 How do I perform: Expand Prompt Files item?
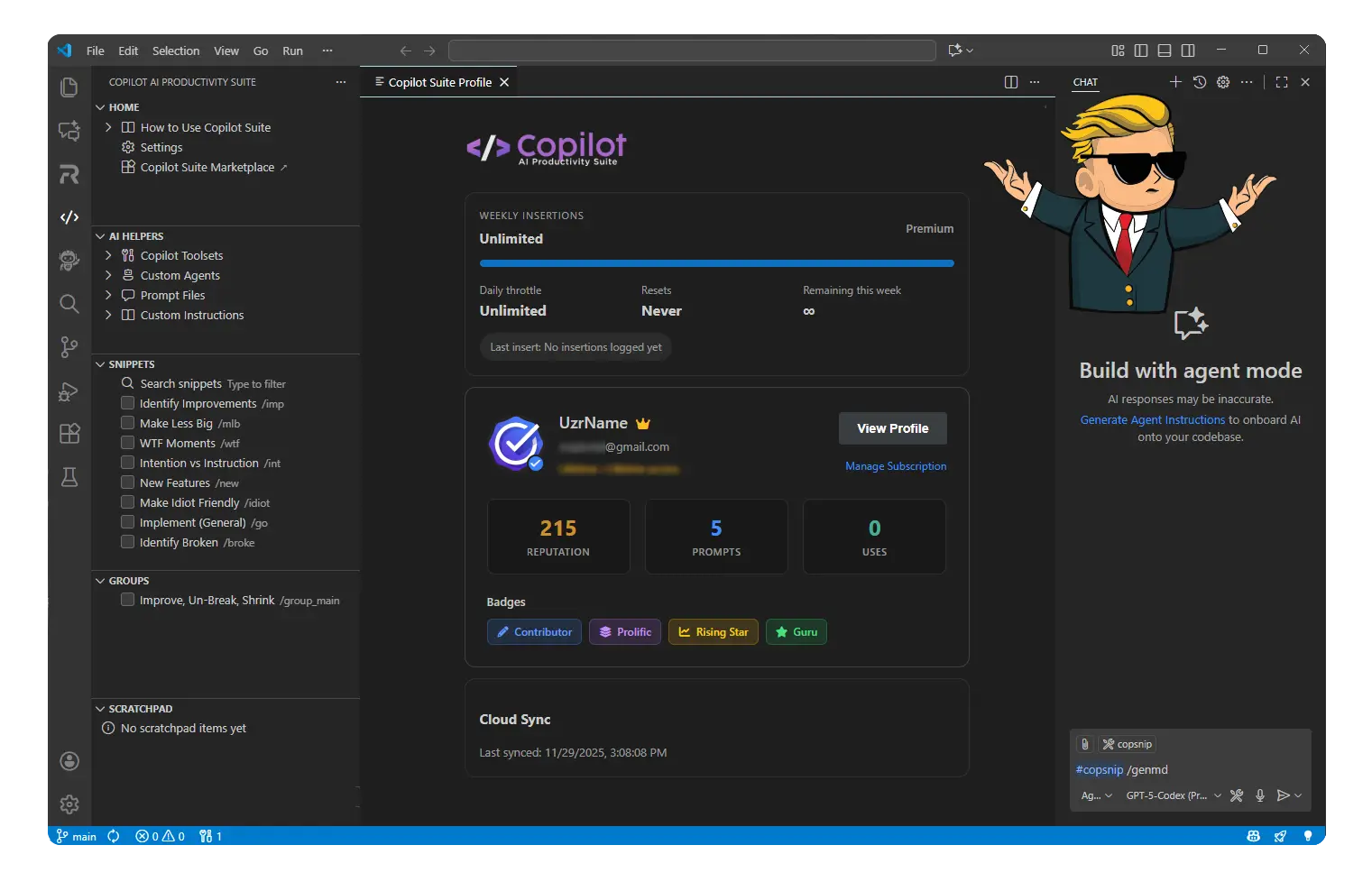pyautogui.click(x=108, y=295)
